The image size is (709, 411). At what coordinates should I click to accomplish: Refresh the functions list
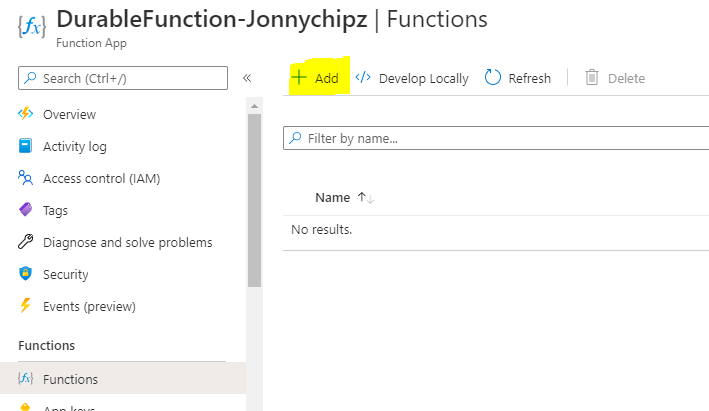[x=517, y=78]
